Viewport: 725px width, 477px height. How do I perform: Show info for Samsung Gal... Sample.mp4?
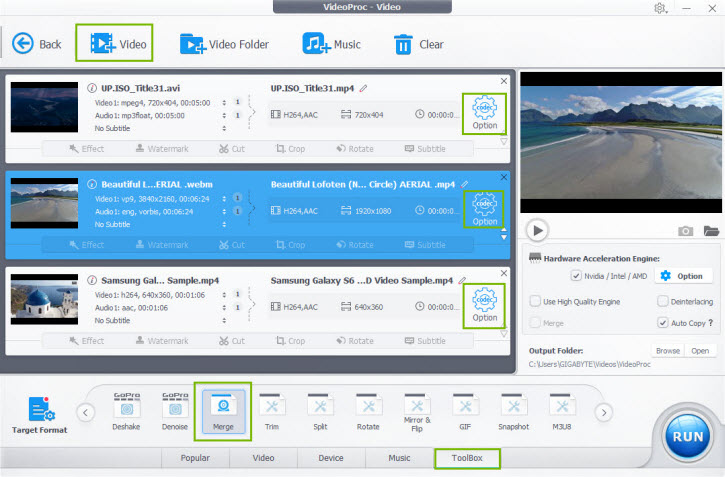[x=92, y=280]
